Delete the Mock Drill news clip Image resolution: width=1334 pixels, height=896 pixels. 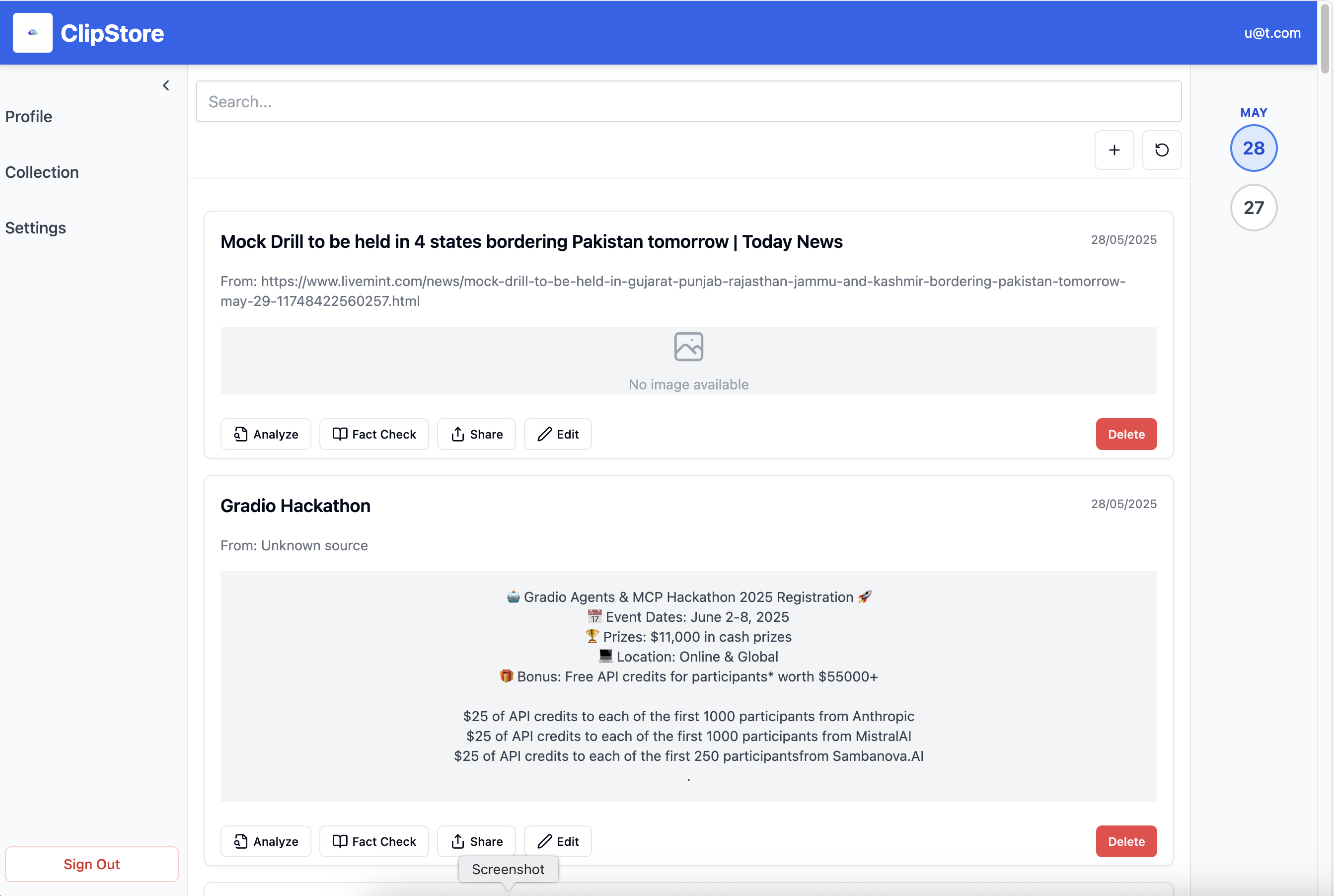[x=1125, y=434]
